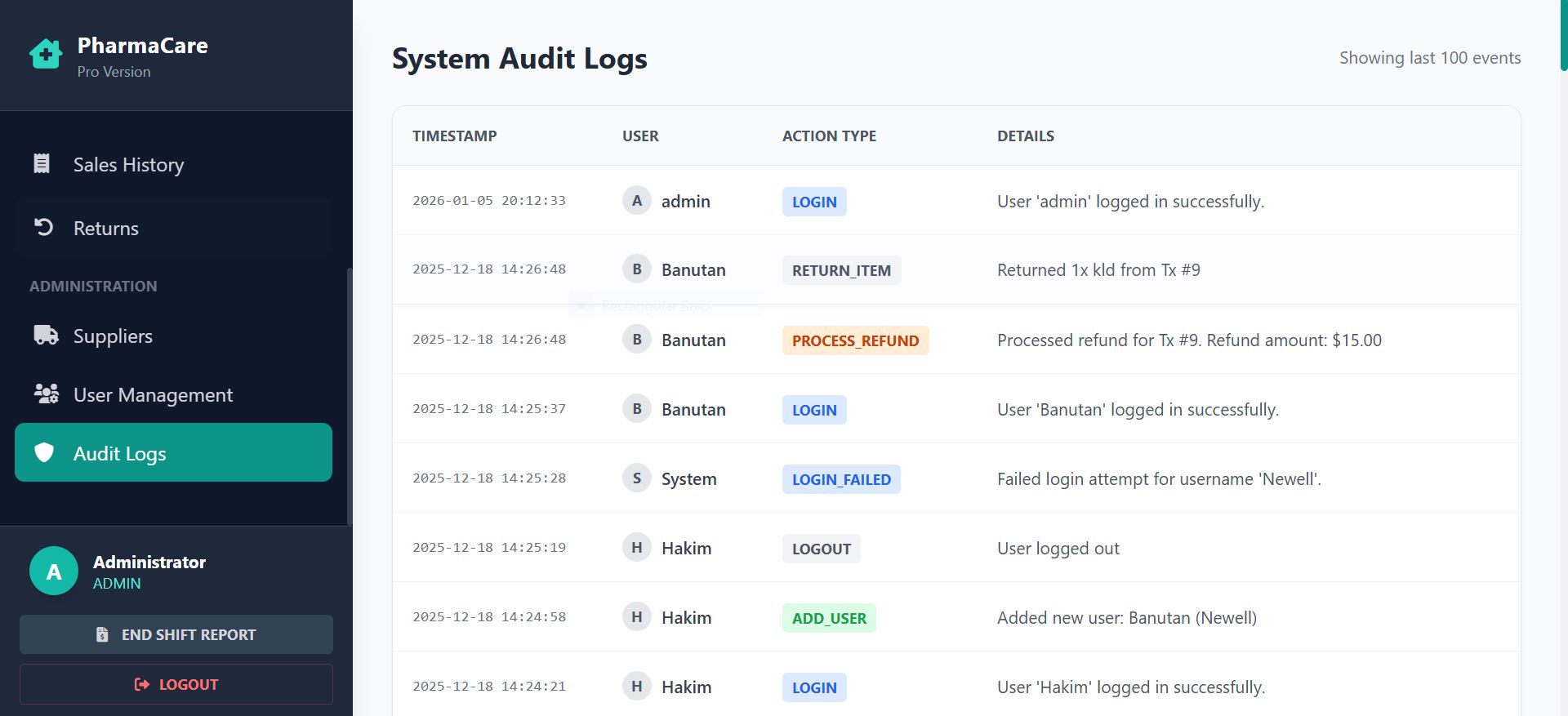Click the User Management people icon
1568x716 pixels.
pos(46,394)
